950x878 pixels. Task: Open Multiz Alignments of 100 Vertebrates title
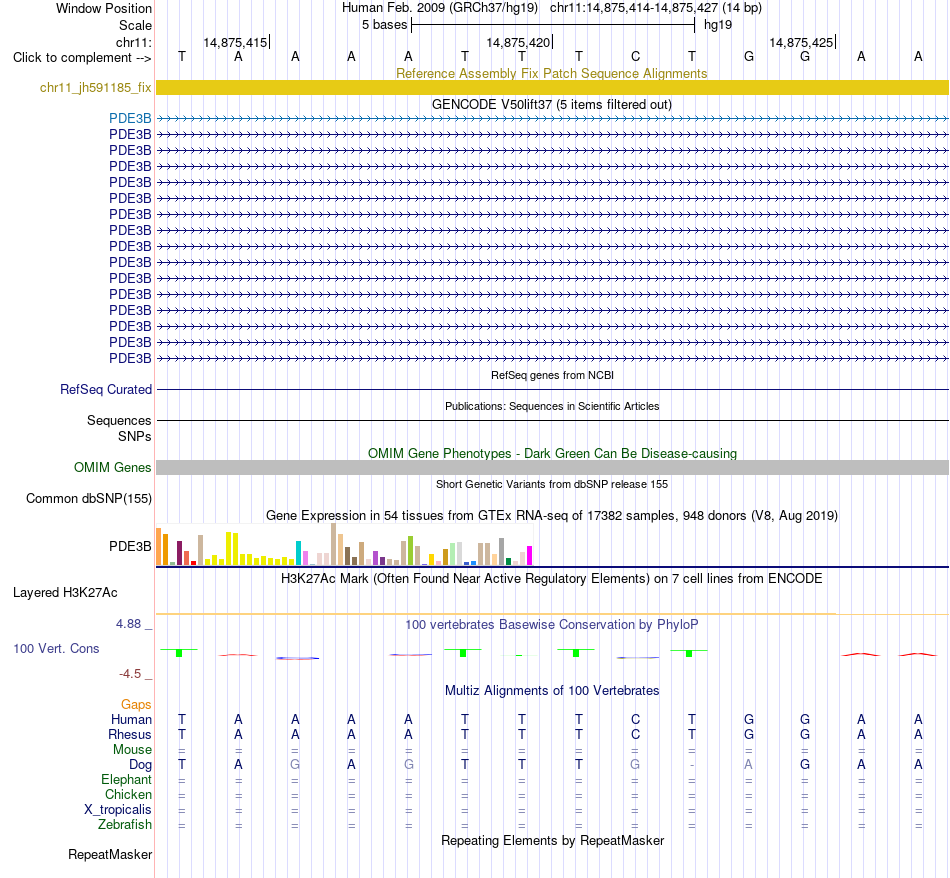(x=552, y=690)
